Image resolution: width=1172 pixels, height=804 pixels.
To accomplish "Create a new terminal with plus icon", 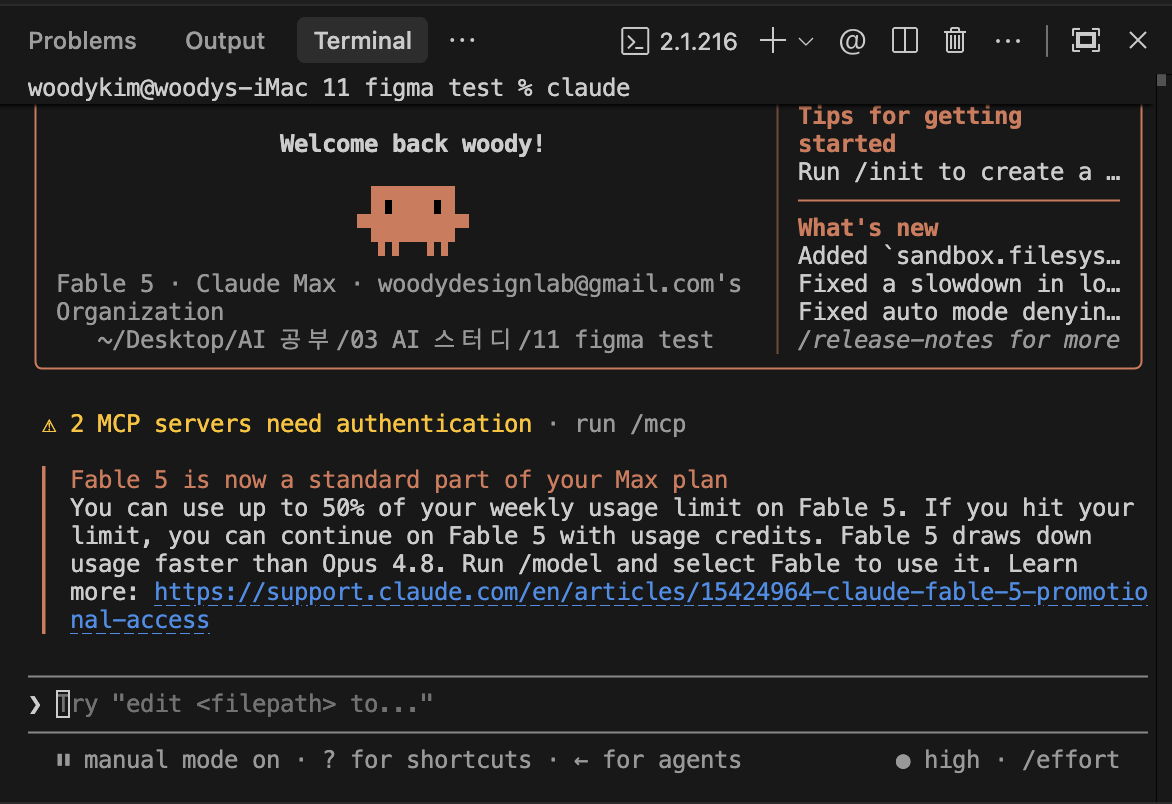I will [773, 40].
